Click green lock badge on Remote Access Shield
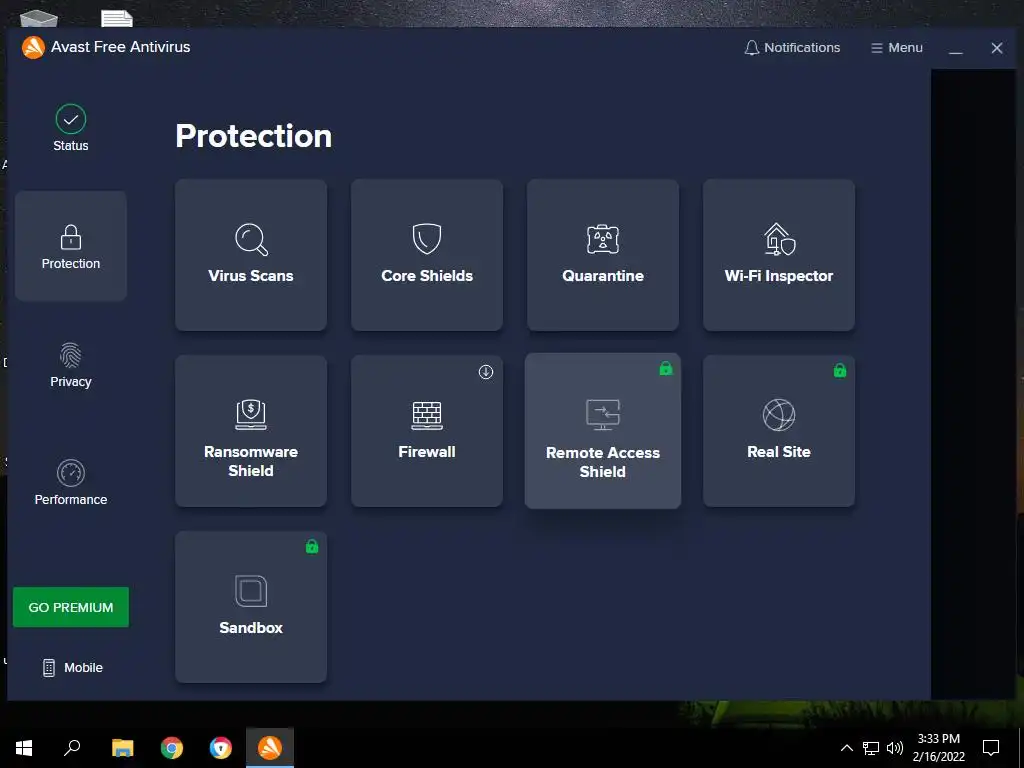The image size is (1024, 768). point(665,368)
